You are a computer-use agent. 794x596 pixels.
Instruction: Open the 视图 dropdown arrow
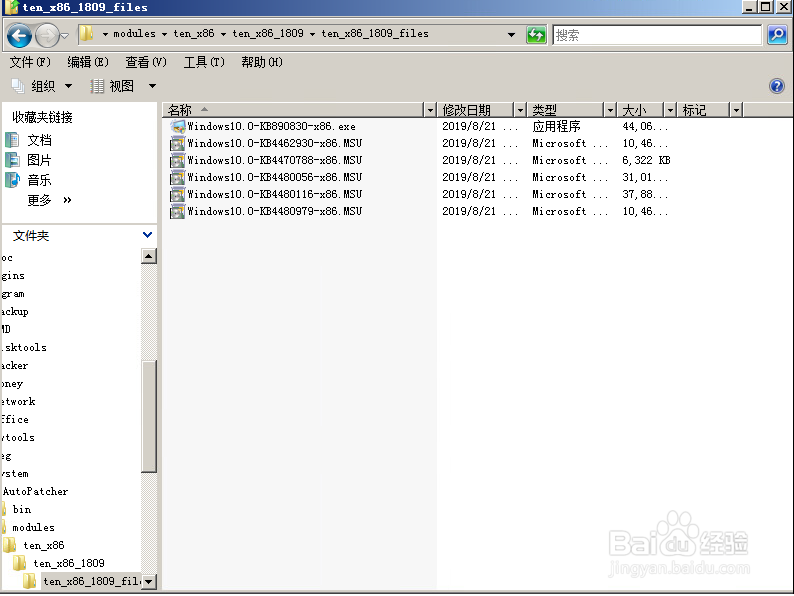152,86
